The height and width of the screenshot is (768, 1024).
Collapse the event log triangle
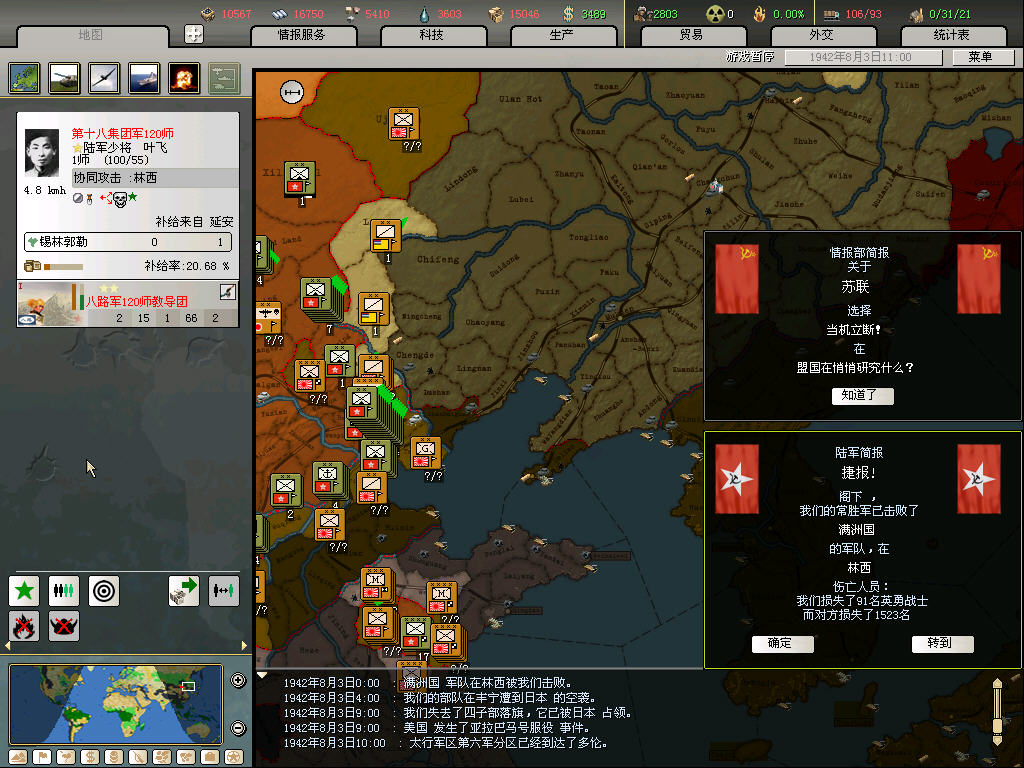coord(262,675)
